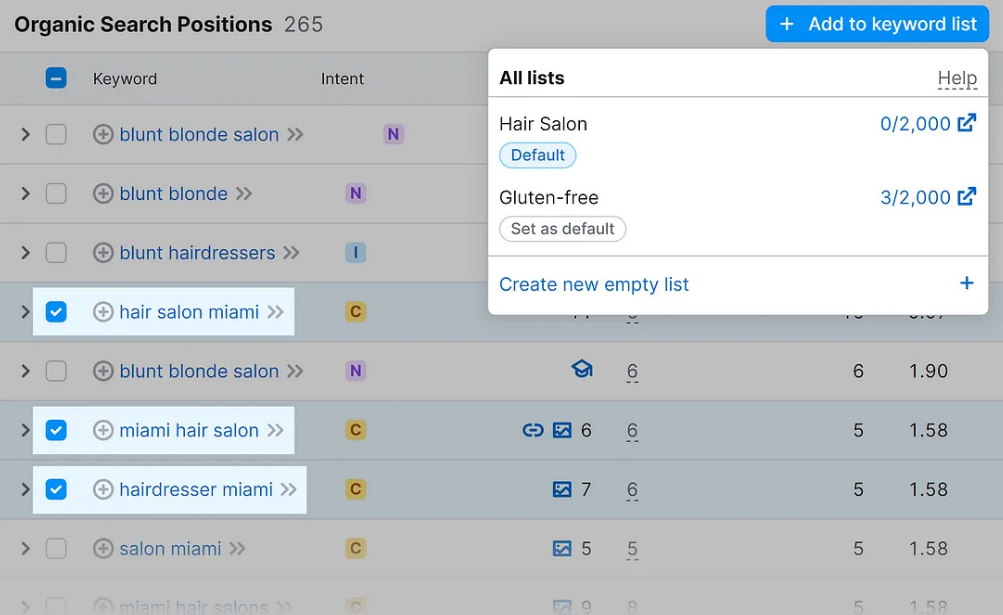Expand the miami hair salon row
Screen dimensions: 1003x615
pyautogui.click(x=25, y=430)
